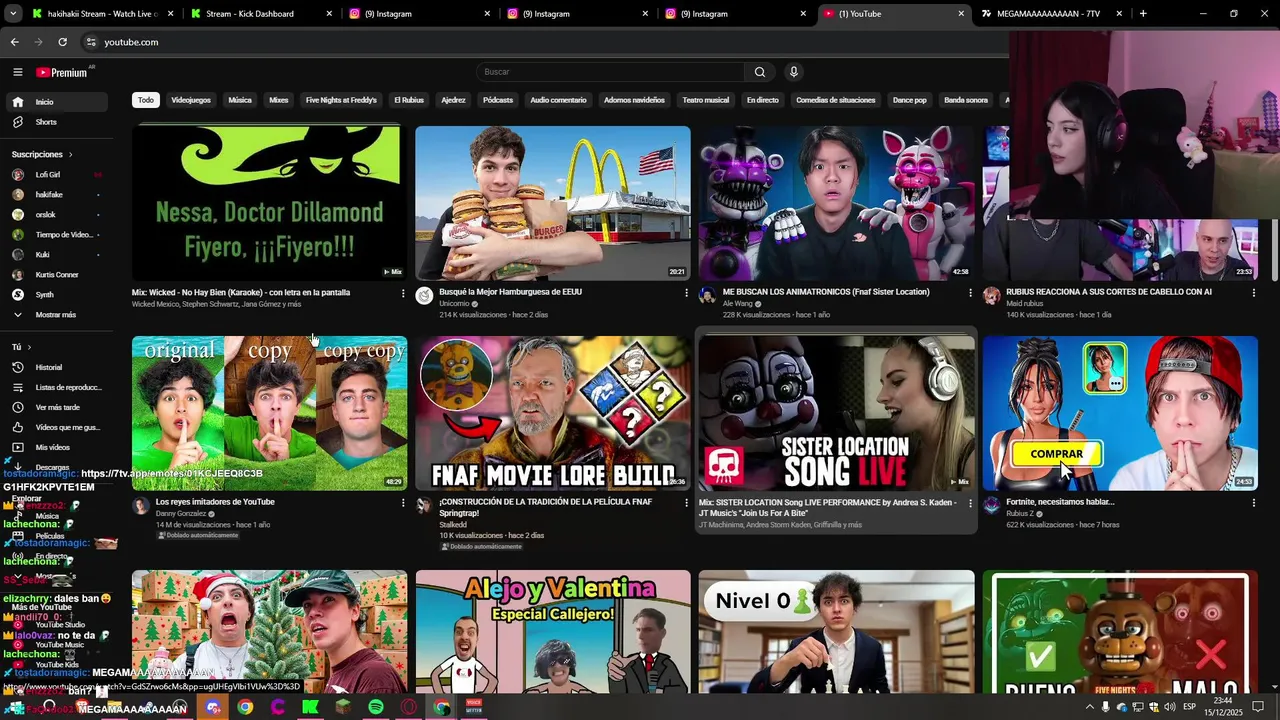Play the Nivel 0 chess video thumbnail

pos(836,632)
